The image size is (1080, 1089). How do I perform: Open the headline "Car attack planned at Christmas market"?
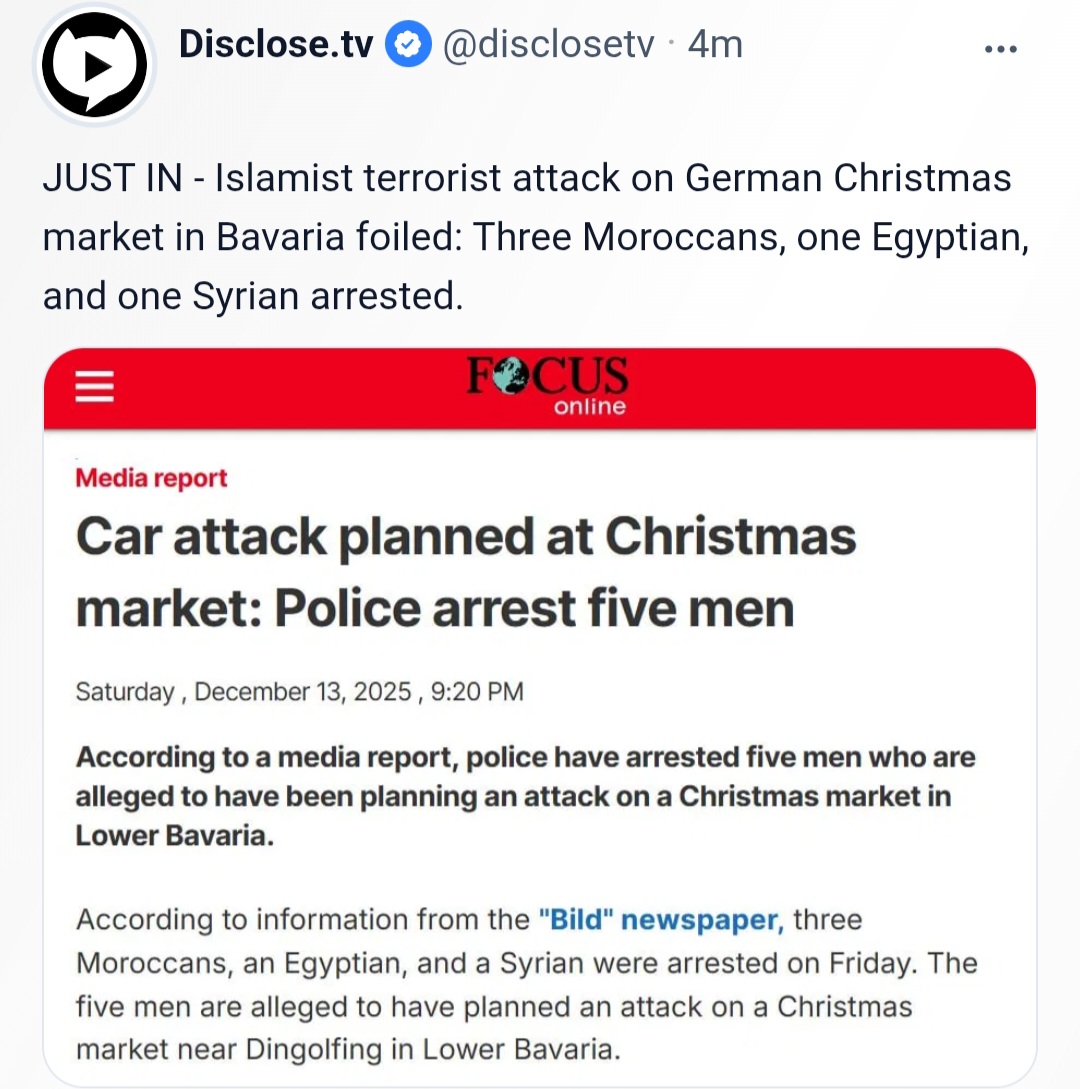(465, 572)
